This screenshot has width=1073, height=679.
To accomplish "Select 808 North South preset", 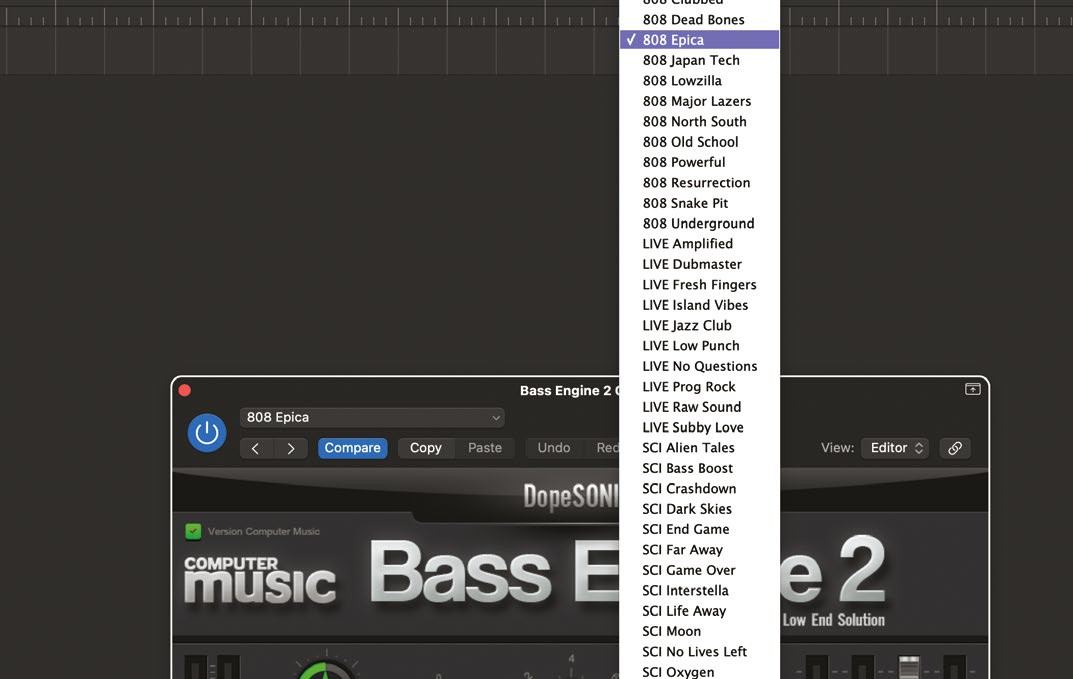I will [x=699, y=122].
